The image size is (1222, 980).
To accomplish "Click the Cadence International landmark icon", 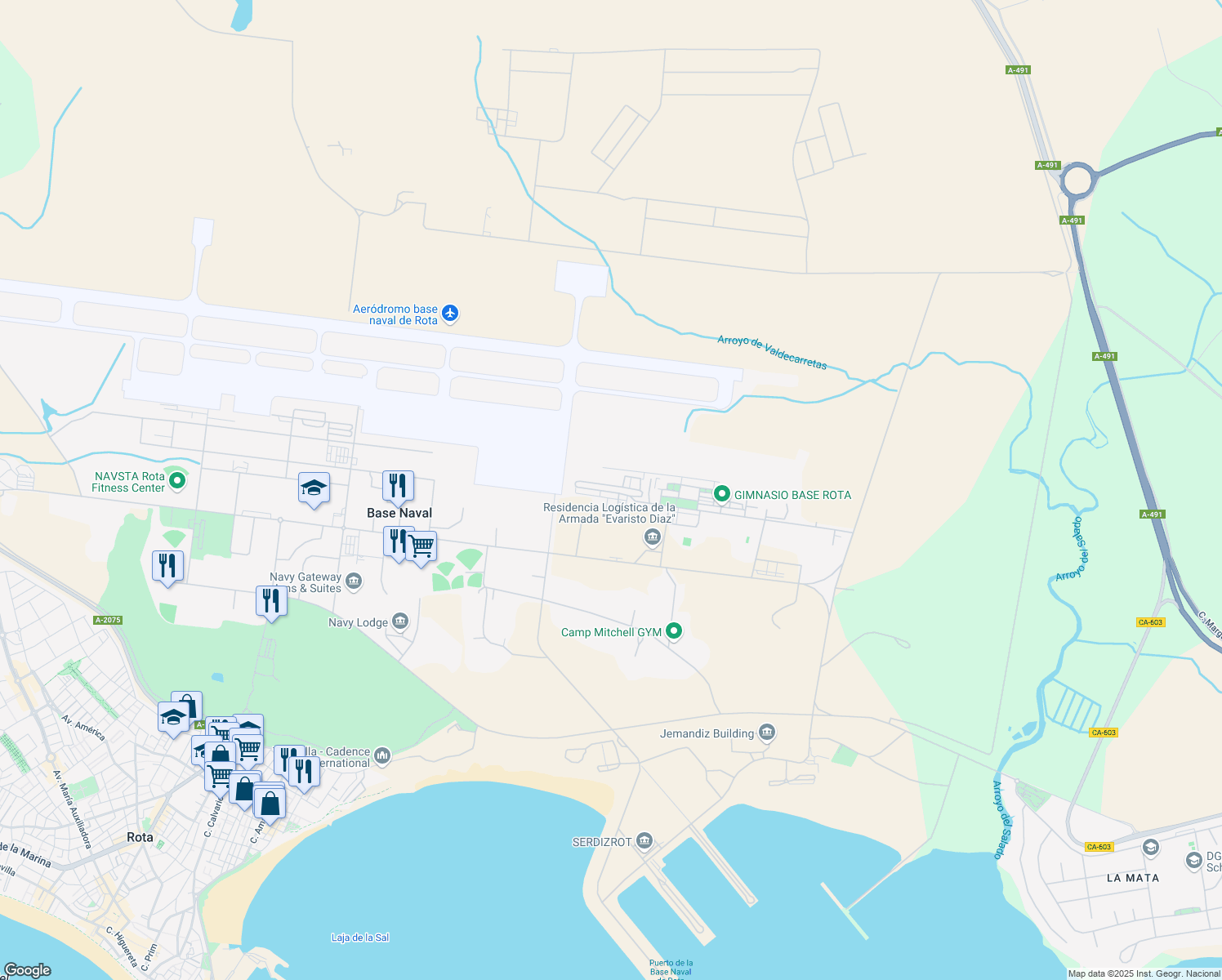I will (382, 756).
